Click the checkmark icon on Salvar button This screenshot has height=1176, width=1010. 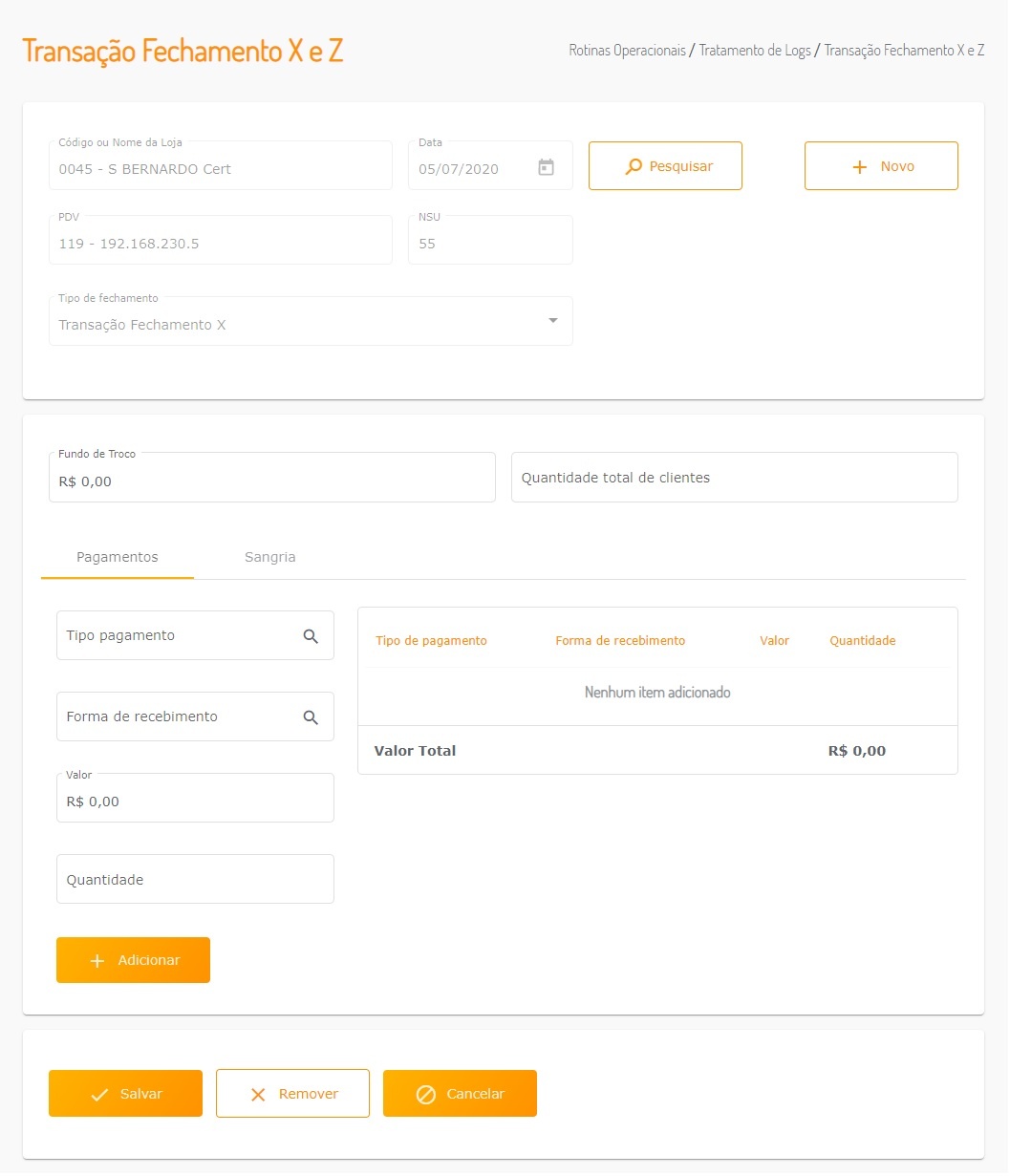pyautogui.click(x=99, y=1095)
